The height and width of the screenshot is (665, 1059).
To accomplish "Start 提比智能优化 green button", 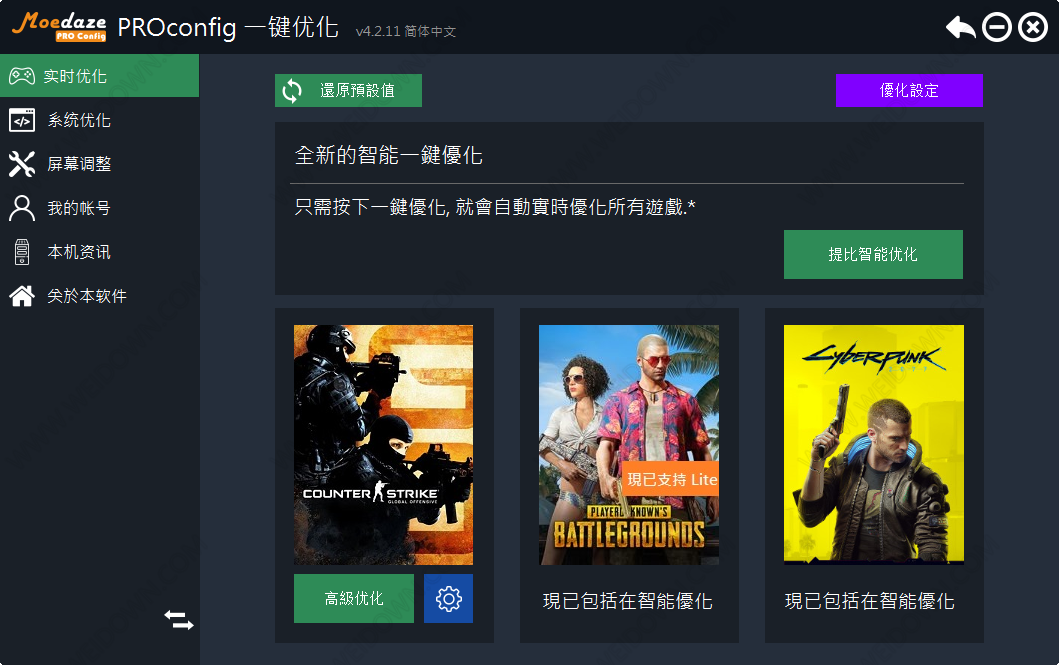I will [x=873, y=255].
